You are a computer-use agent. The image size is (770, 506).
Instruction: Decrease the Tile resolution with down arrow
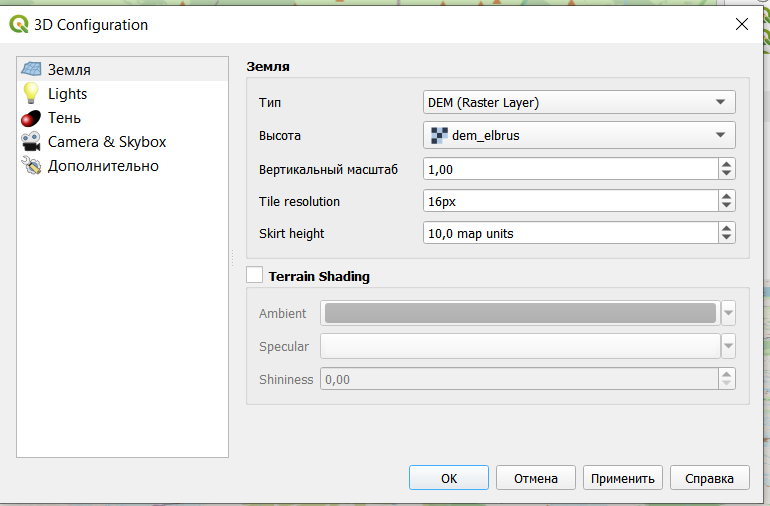pyautogui.click(x=726, y=206)
